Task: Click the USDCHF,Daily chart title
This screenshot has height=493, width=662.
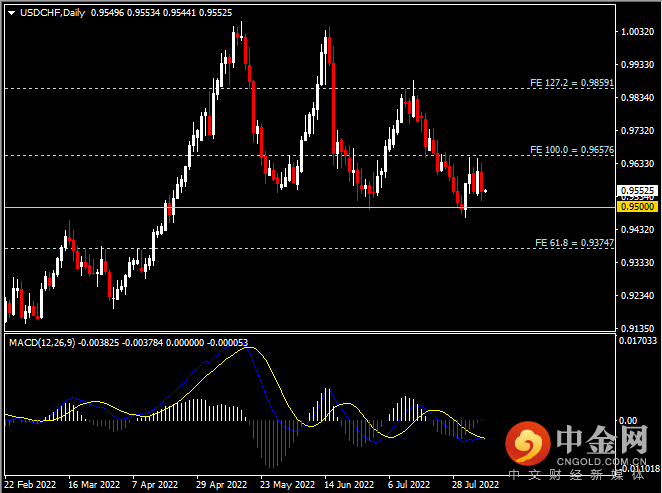Action: click(x=52, y=13)
